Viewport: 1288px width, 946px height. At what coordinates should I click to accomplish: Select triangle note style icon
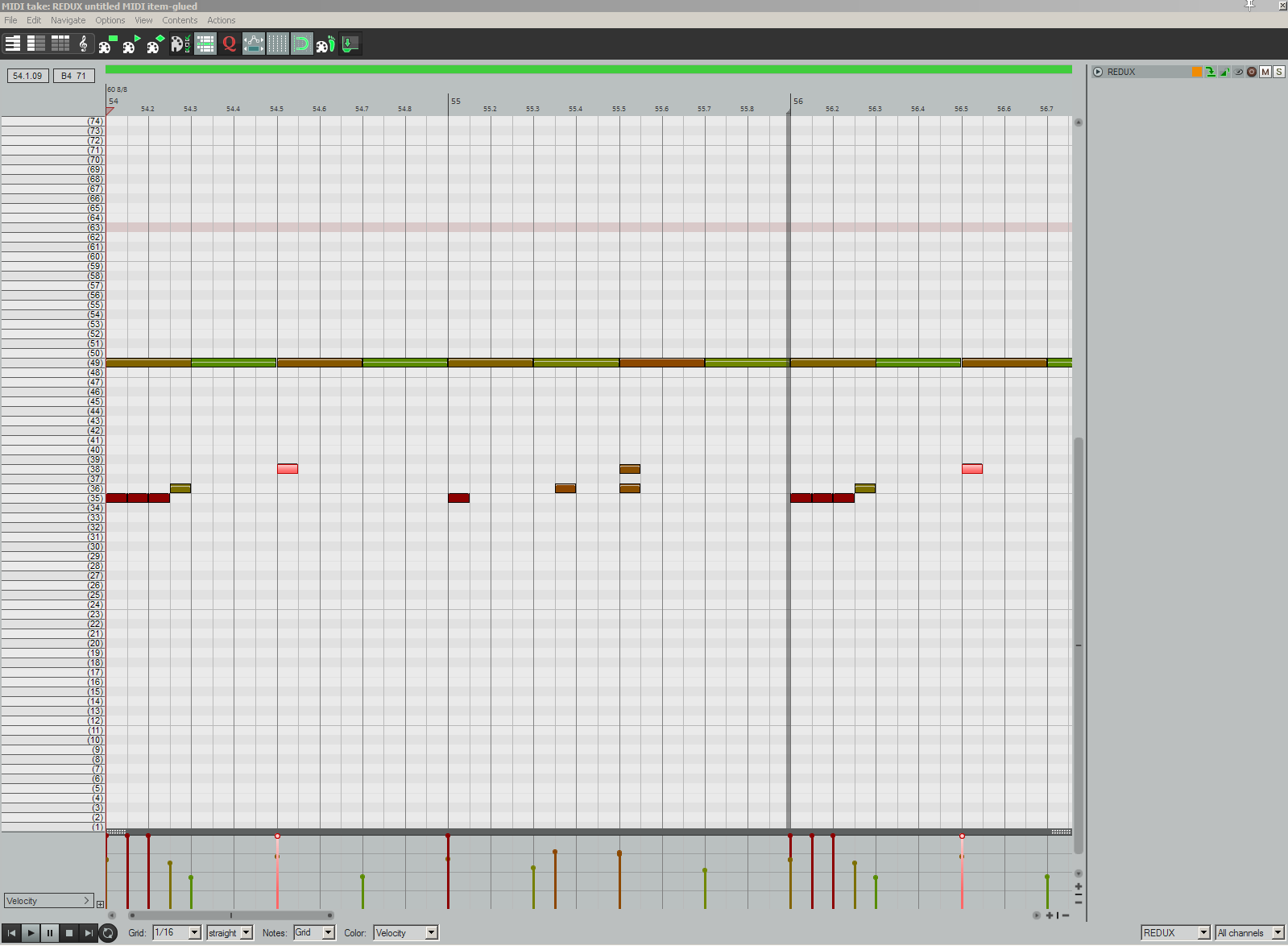tap(131, 44)
